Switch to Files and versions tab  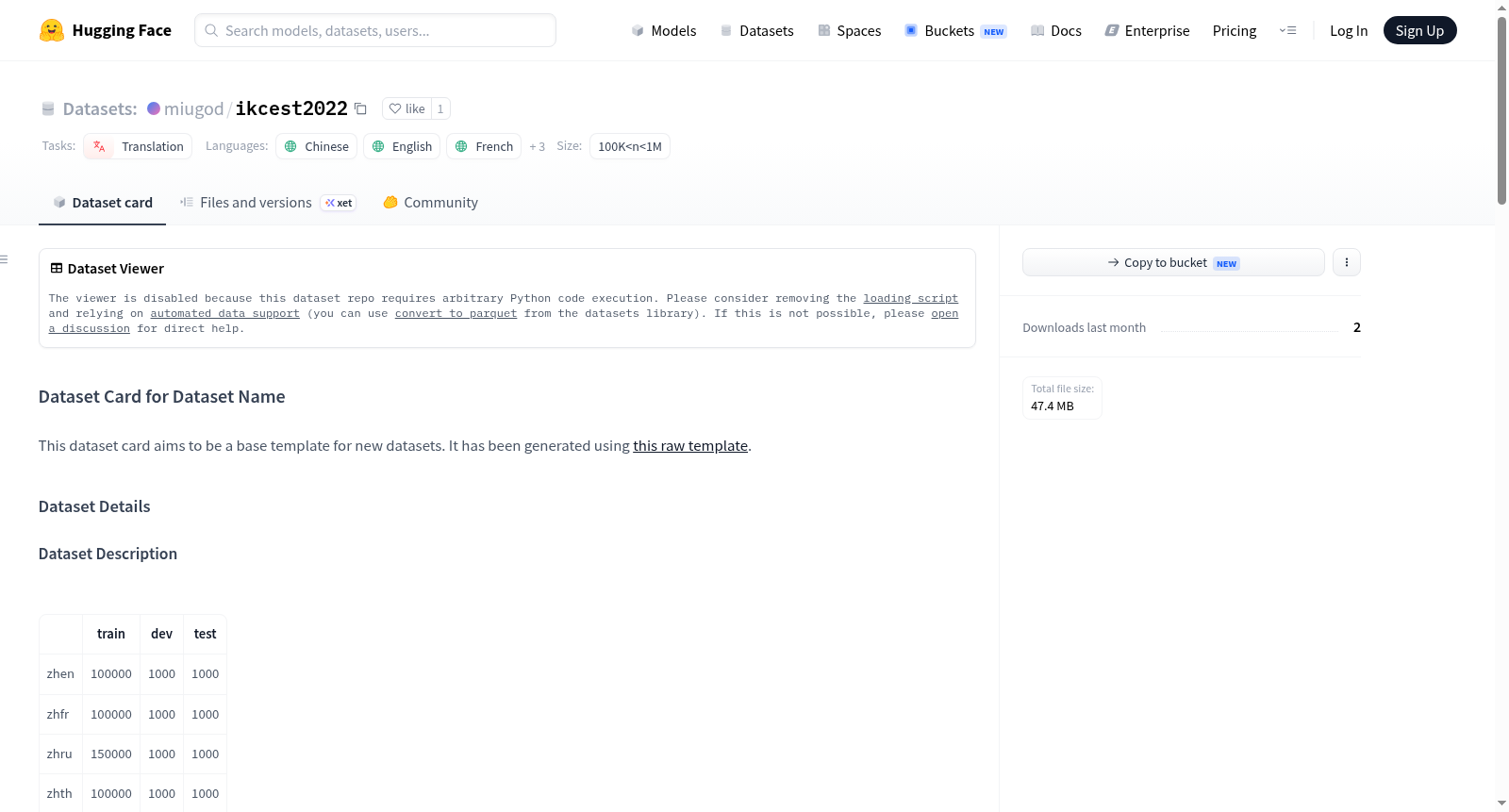(268, 203)
